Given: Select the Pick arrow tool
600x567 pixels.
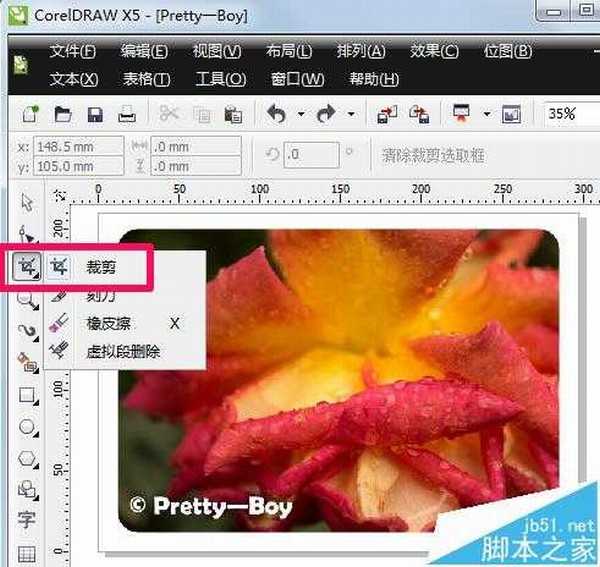Looking at the screenshot, I should coord(27,203).
